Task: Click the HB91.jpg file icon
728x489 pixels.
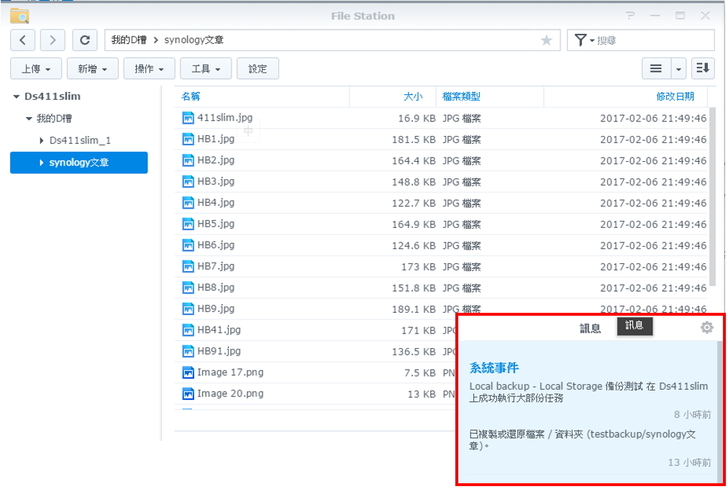Action: pyautogui.click(x=188, y=352)
